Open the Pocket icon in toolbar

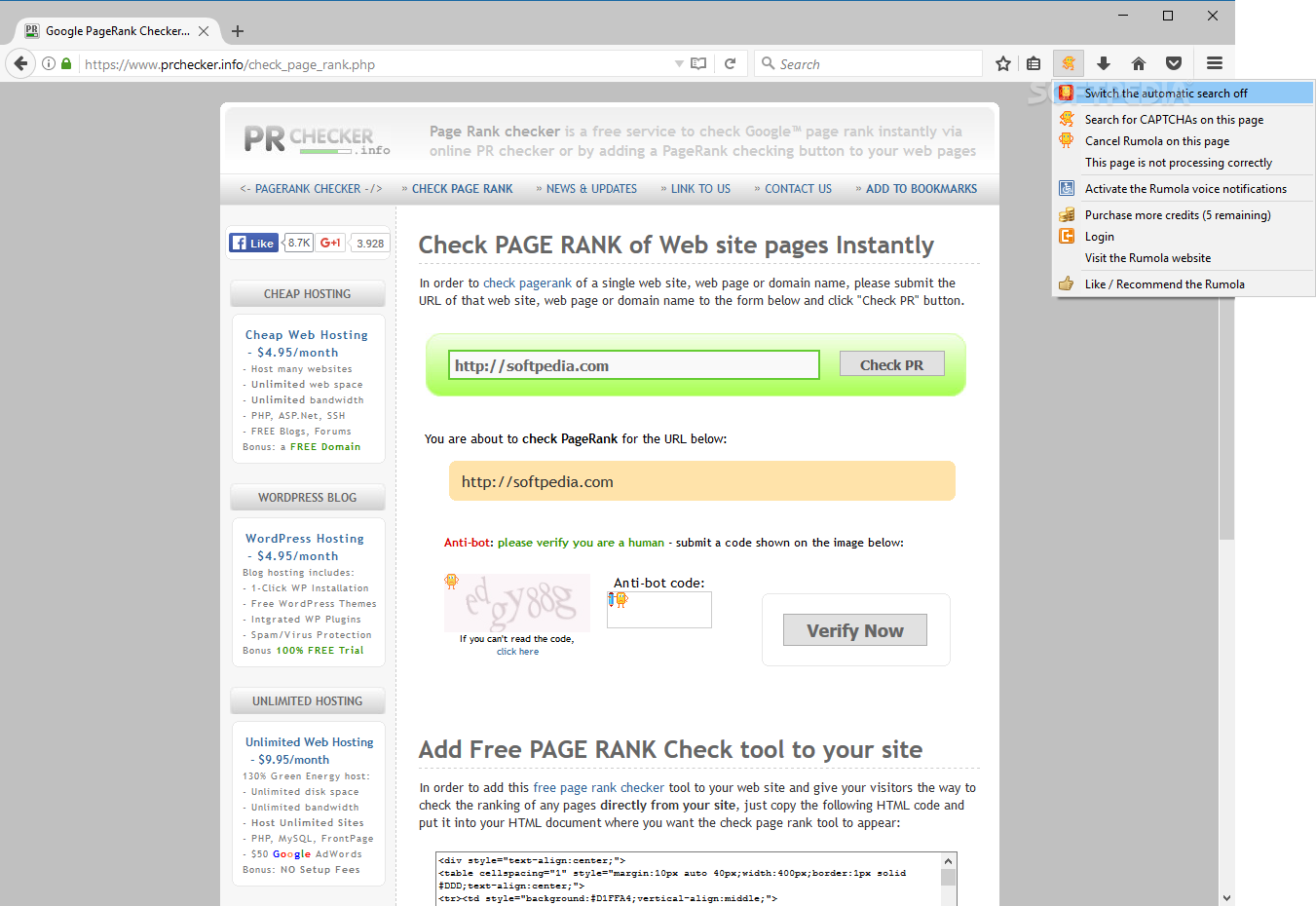click(x=1174, y=63)
